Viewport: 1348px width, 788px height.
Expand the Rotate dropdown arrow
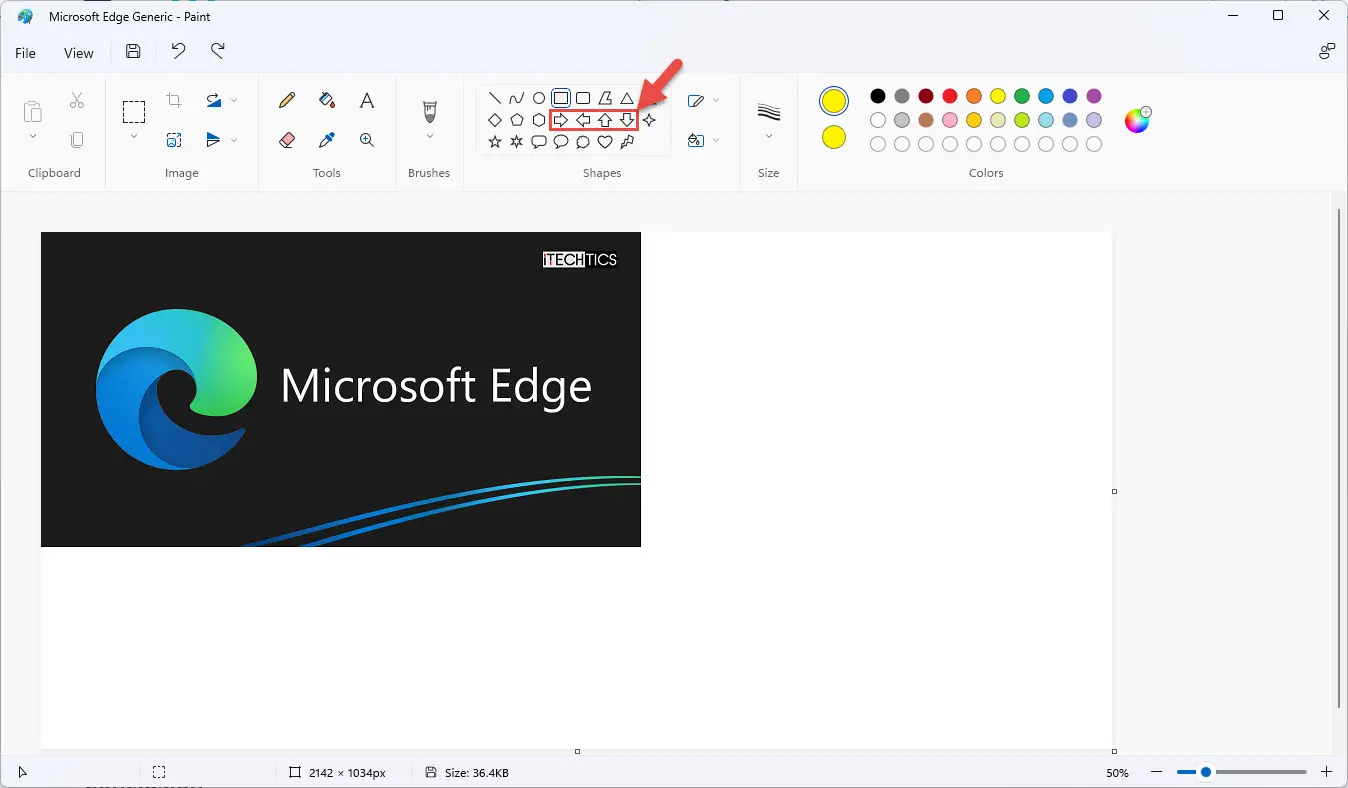(234, 100)
